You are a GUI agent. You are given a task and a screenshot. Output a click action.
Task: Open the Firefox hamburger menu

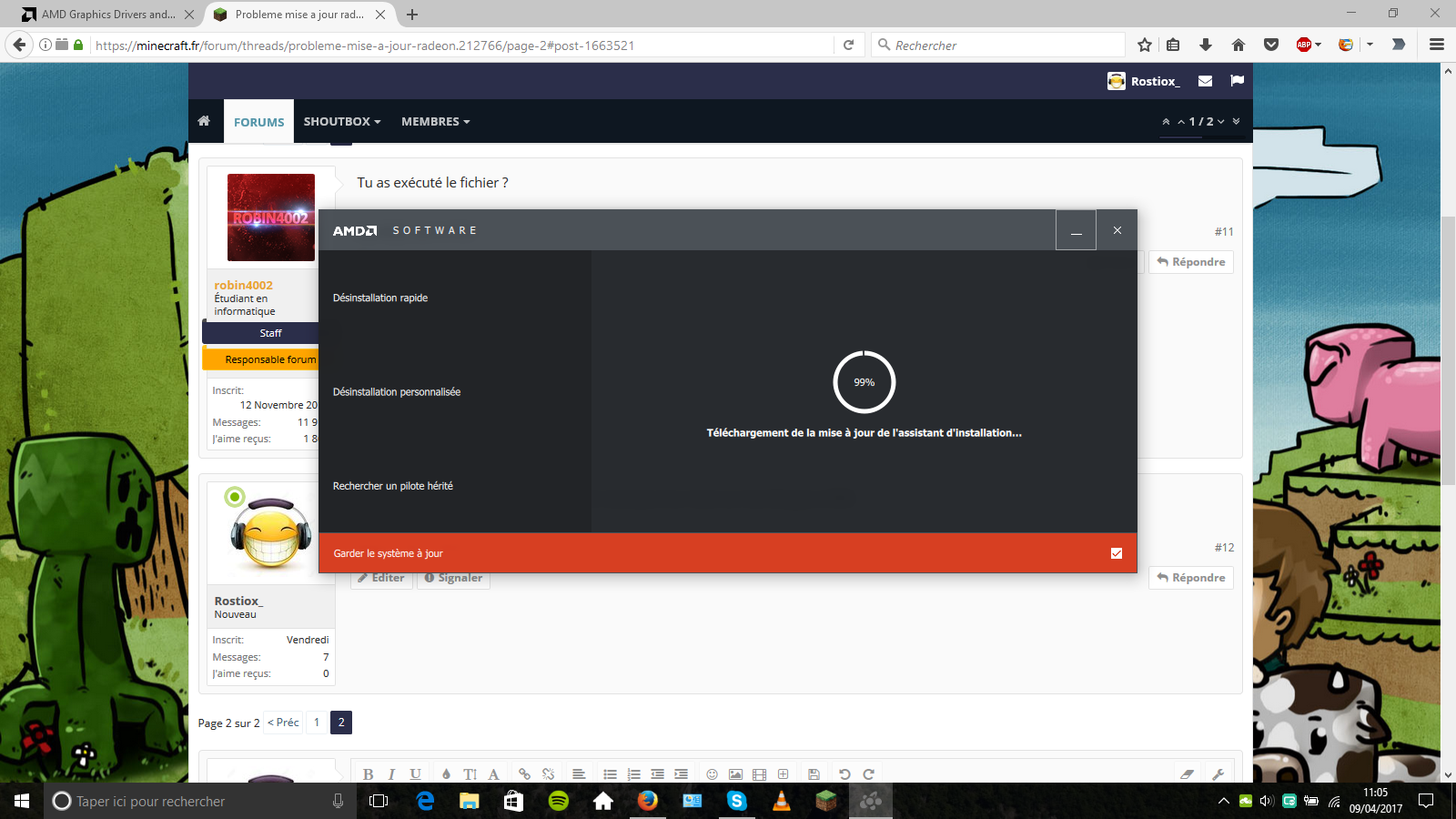1437,45
